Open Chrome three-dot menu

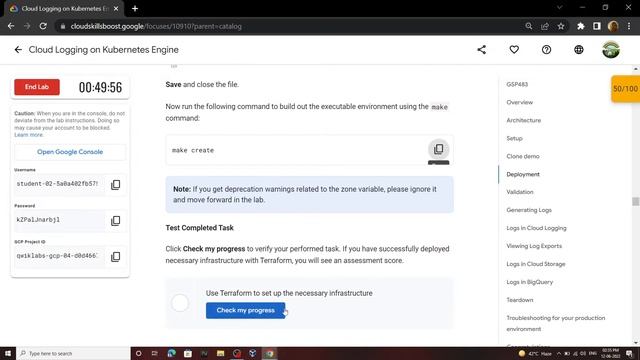coord(629,26)
